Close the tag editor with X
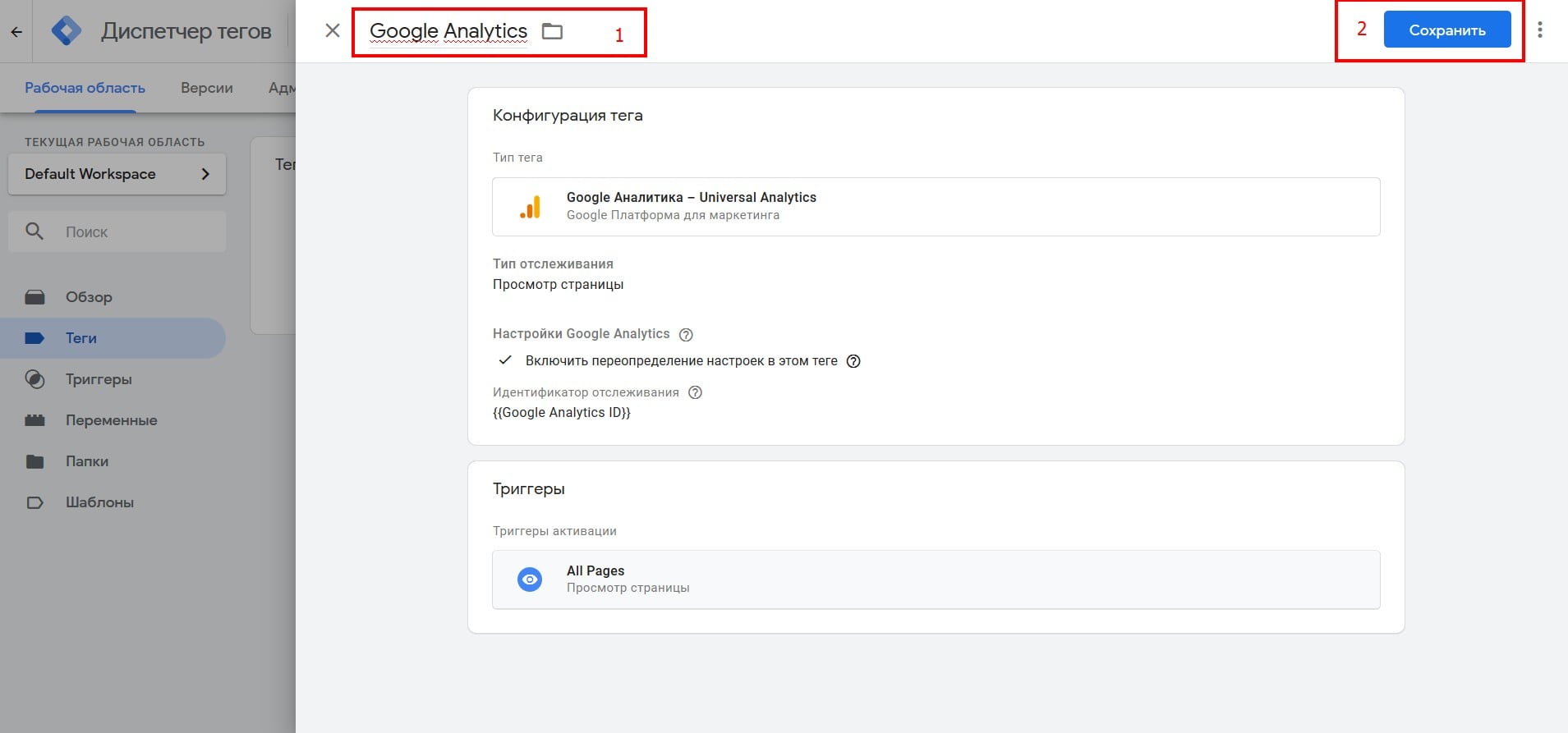1568x733 pixels. point(333,31)
